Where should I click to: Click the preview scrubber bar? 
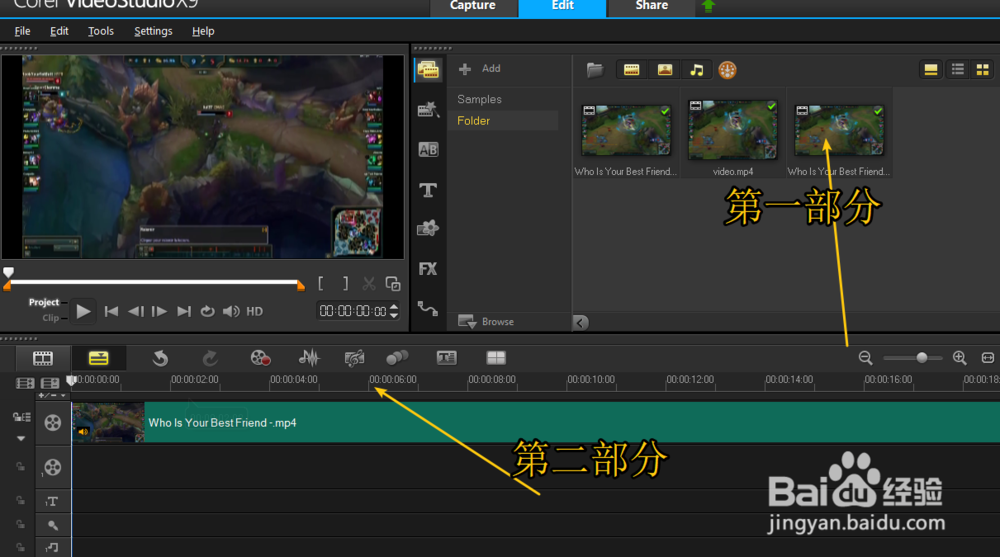coord(154,282)
